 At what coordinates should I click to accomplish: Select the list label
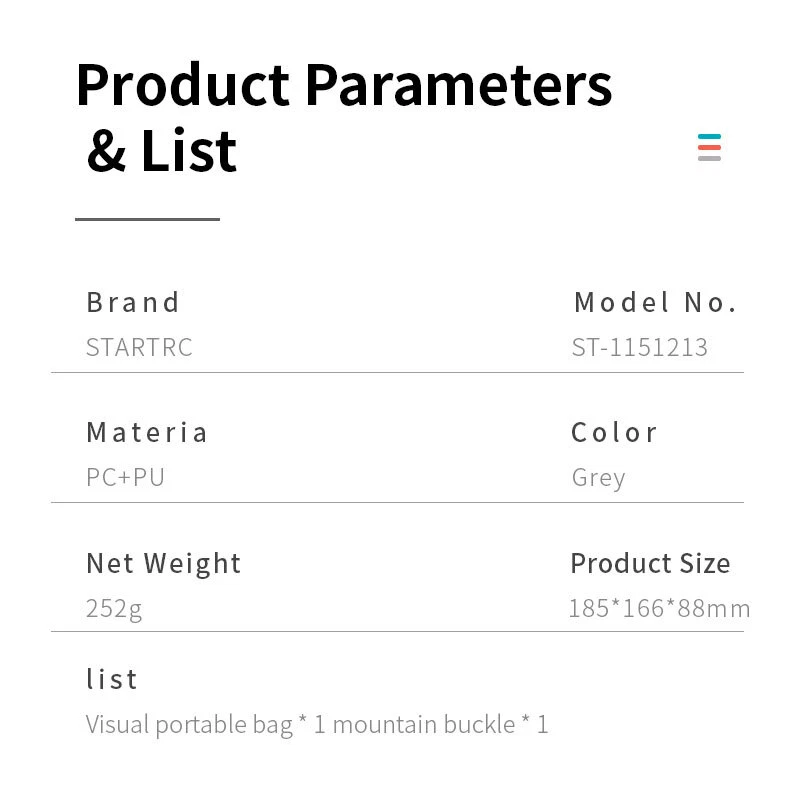112,679
